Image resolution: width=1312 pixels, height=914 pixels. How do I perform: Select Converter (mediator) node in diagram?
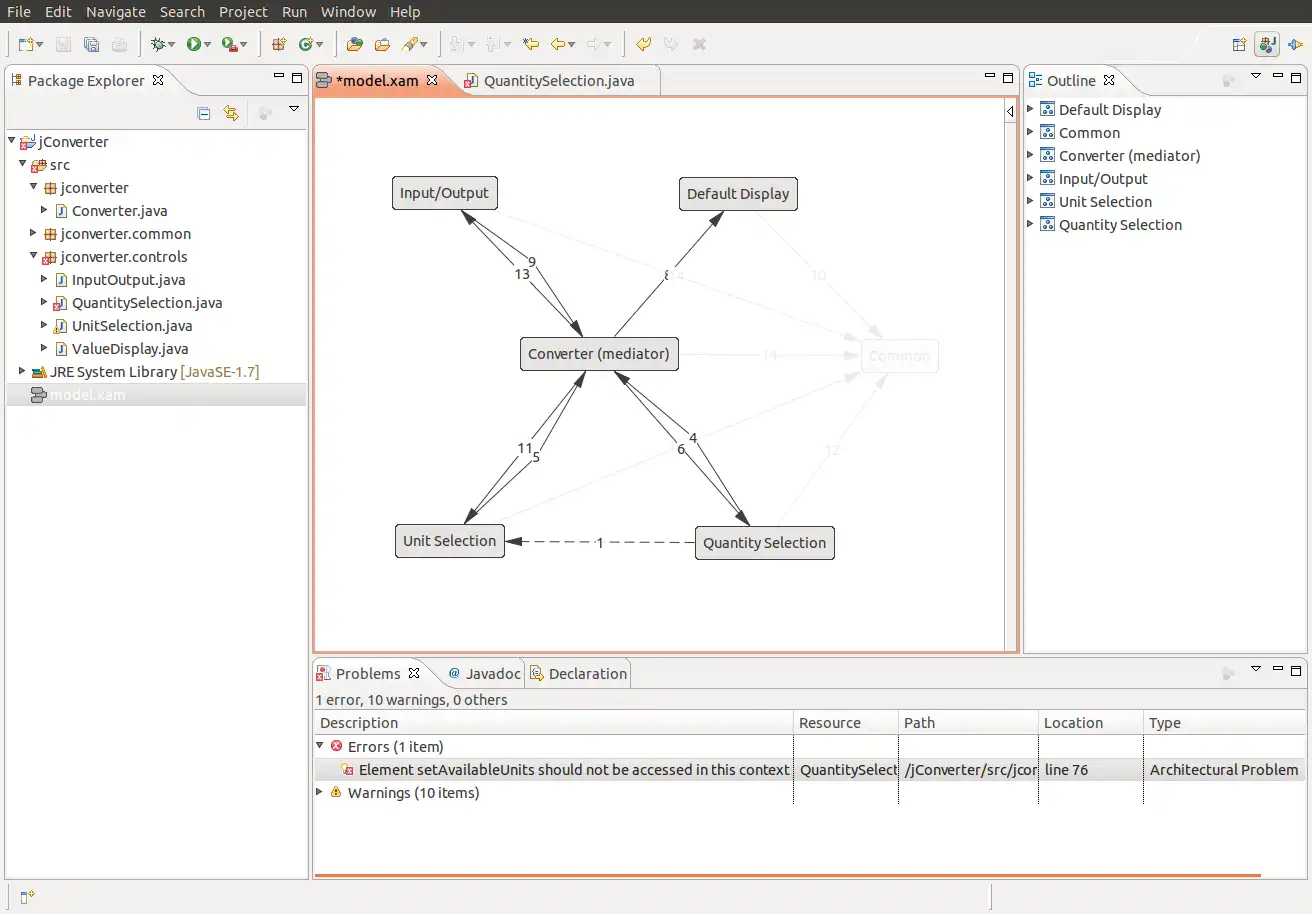599,354
